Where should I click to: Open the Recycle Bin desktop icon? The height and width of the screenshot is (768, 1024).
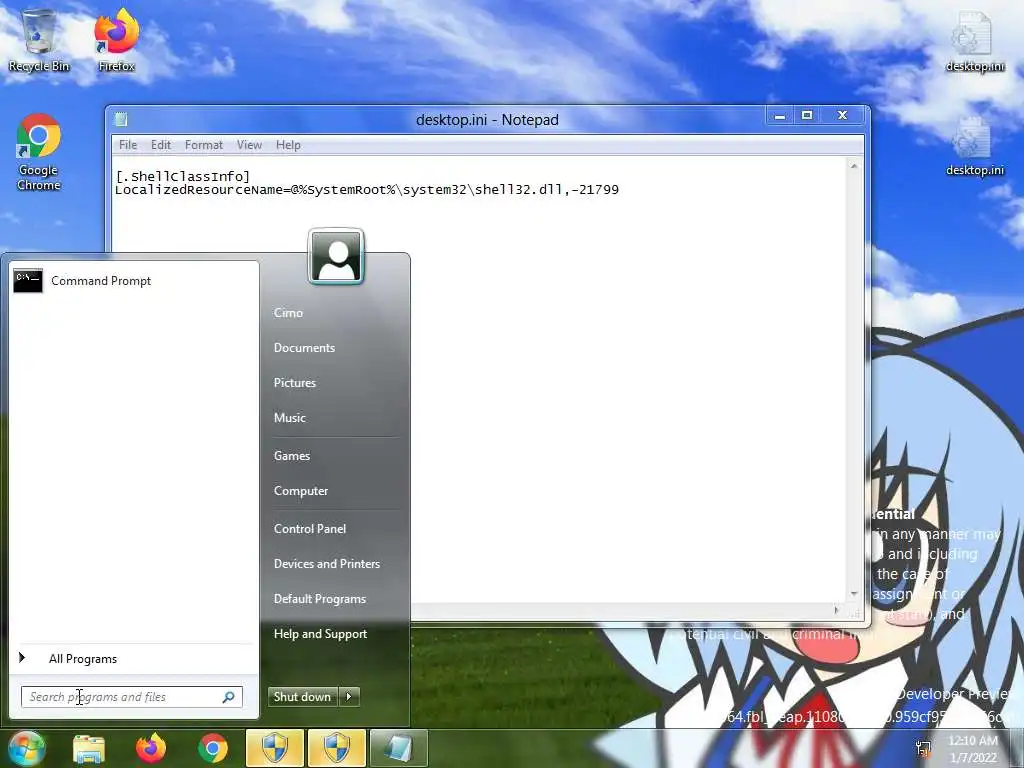coord(39,40)
